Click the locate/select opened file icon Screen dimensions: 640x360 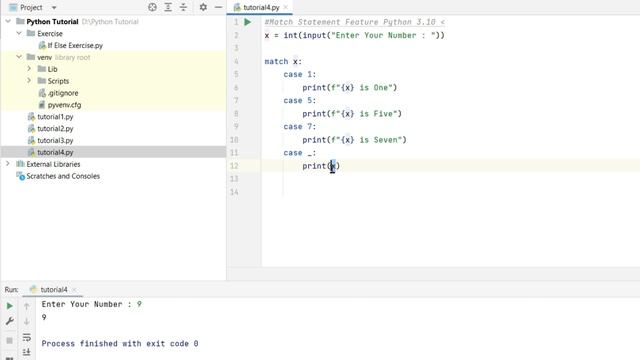152,7
